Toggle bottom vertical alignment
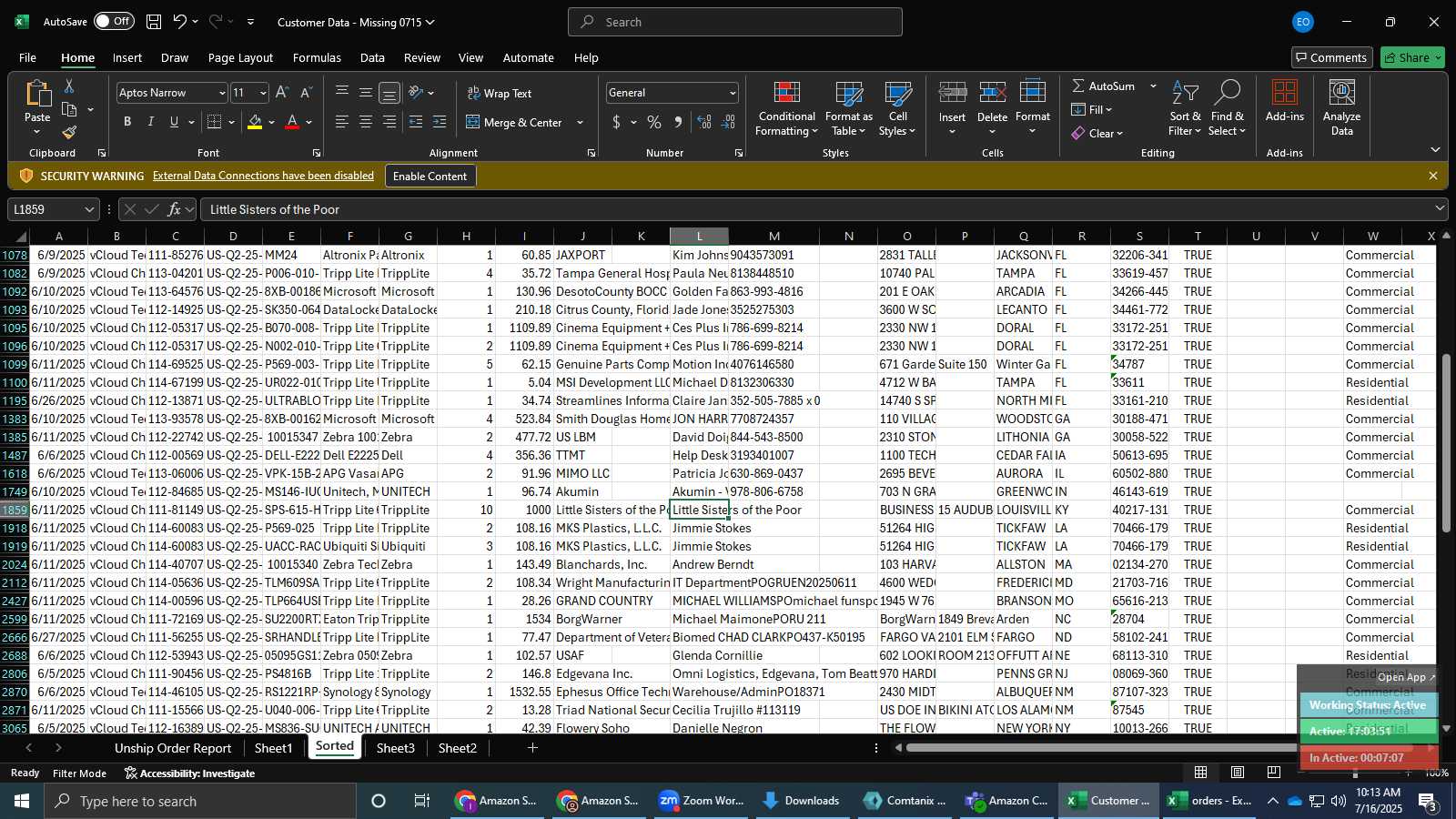This screenshot has width=1456, height=819. 389,93
